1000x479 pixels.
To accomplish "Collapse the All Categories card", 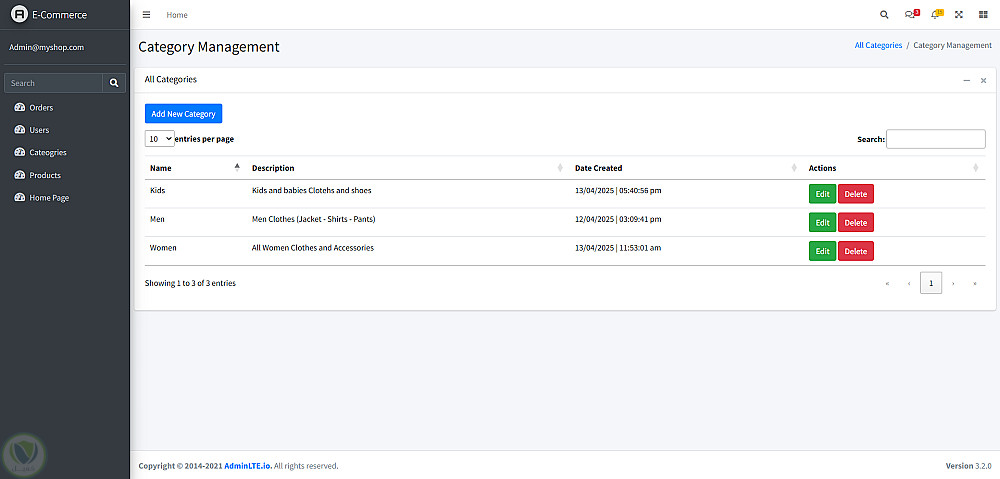I will coord(966,80).
